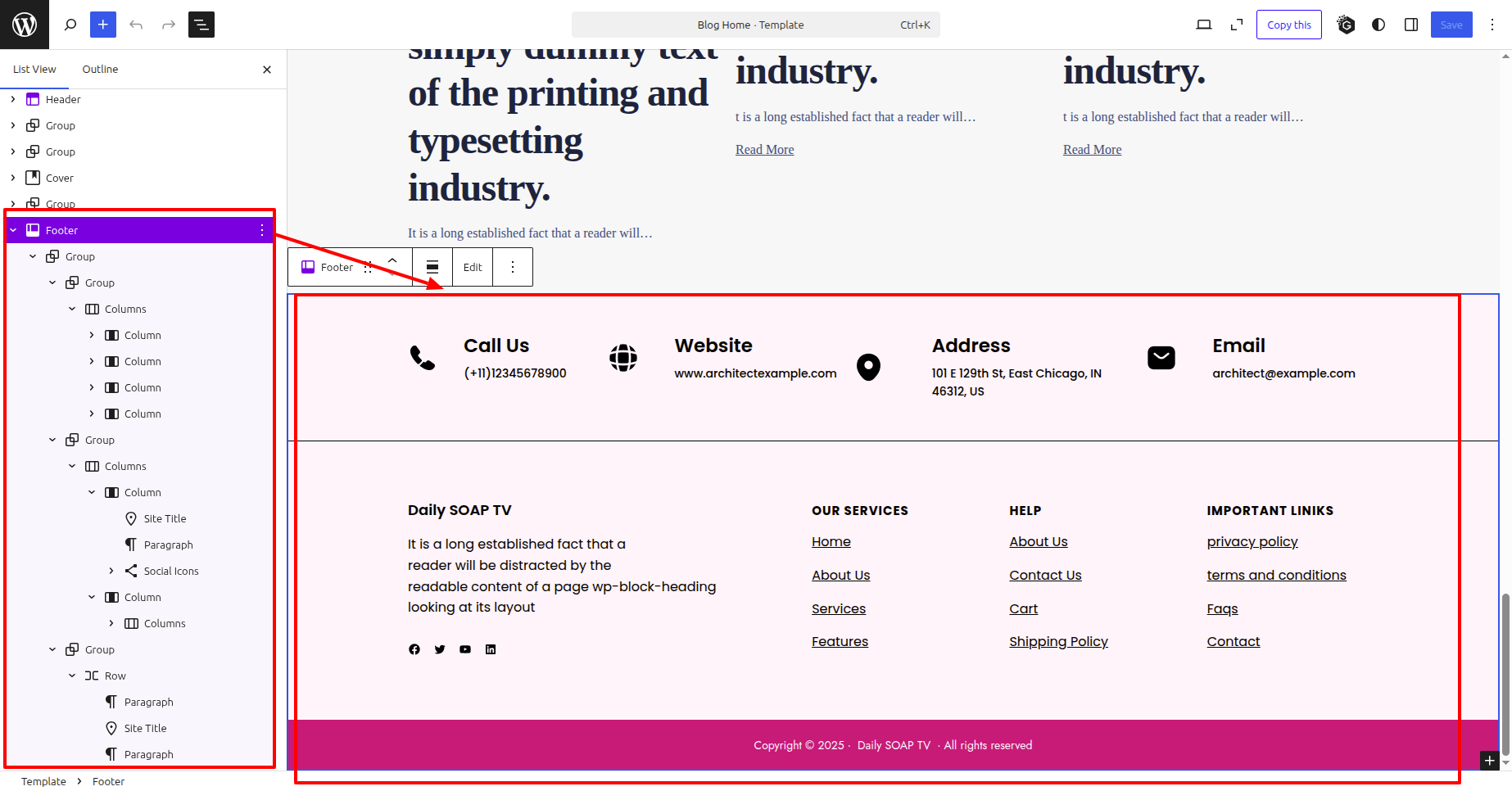
Task: Click the Edit button in Footer toolbar
Action: click(473, 267)
